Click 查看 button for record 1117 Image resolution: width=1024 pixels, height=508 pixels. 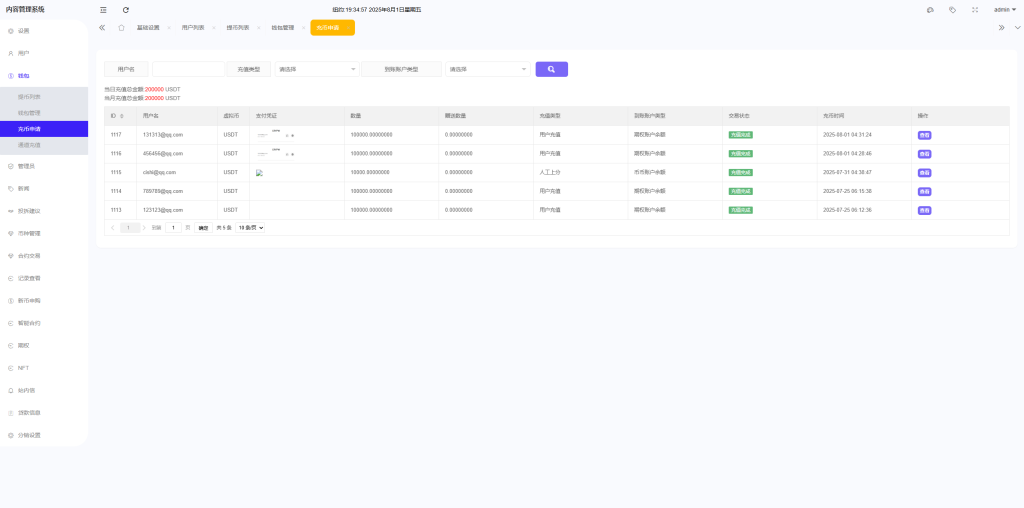click(x=924, y=135)
